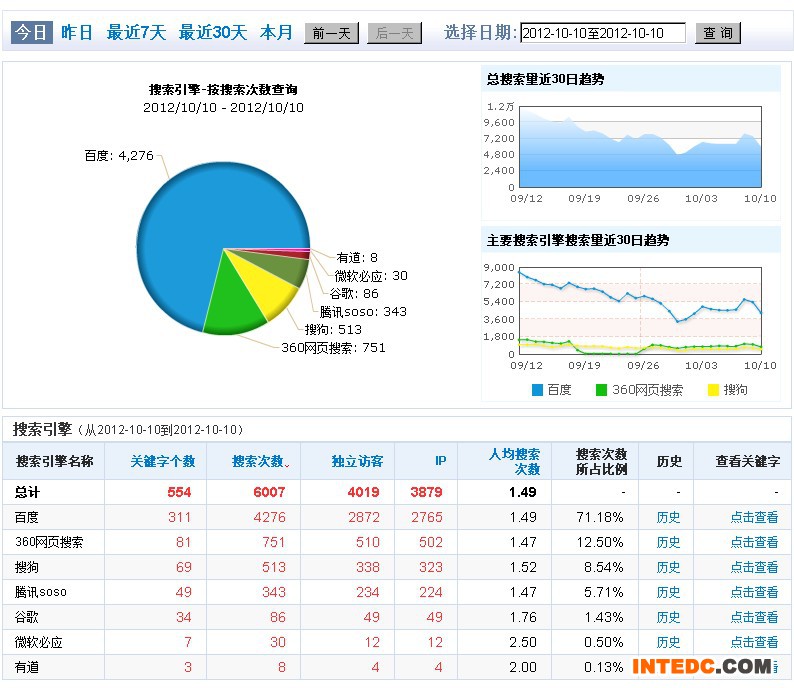Switch to 昨日 view
Screen dimensions: 794x688
tap(77, 33)
